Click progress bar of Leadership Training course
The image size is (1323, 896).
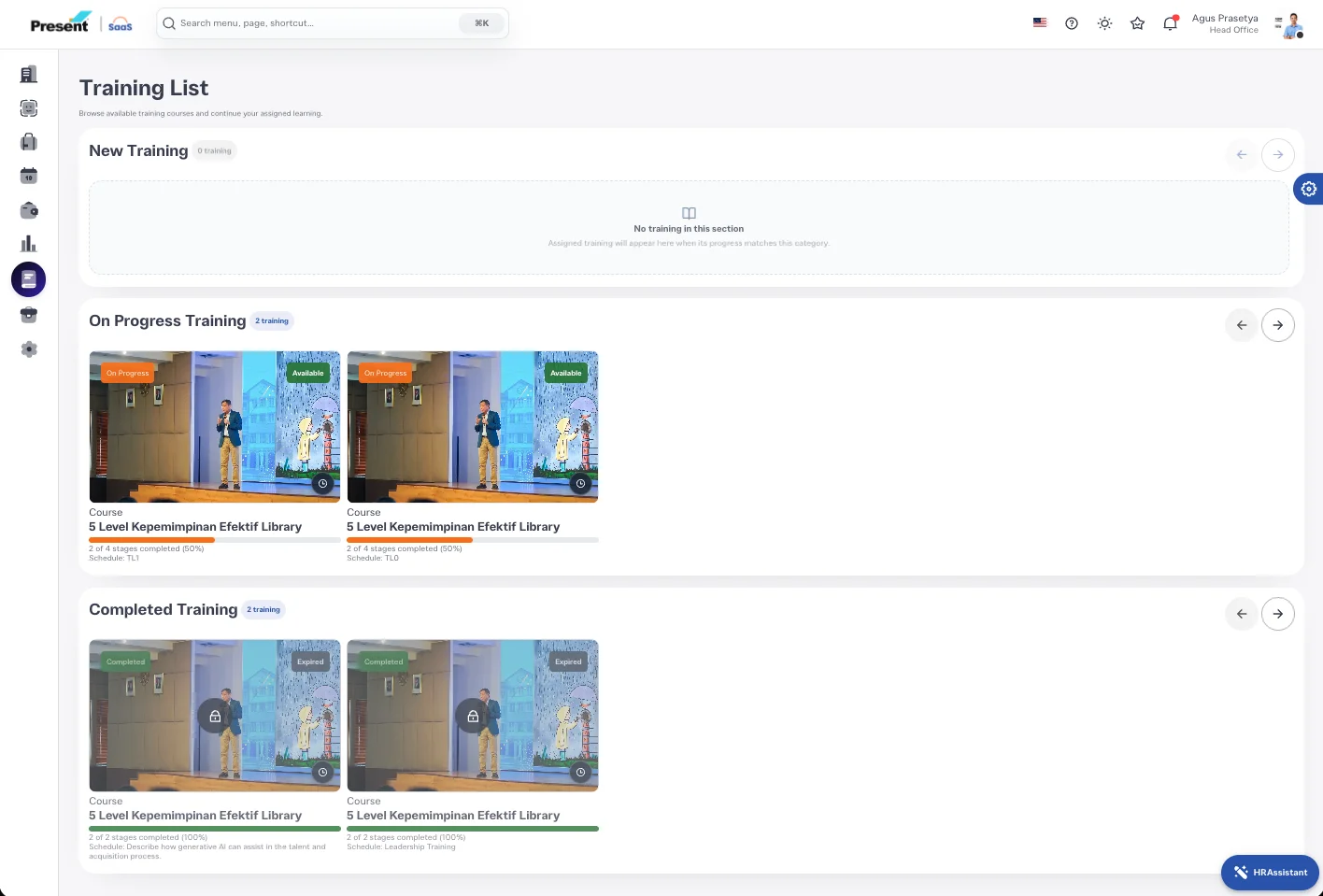(x=473, y=829)
